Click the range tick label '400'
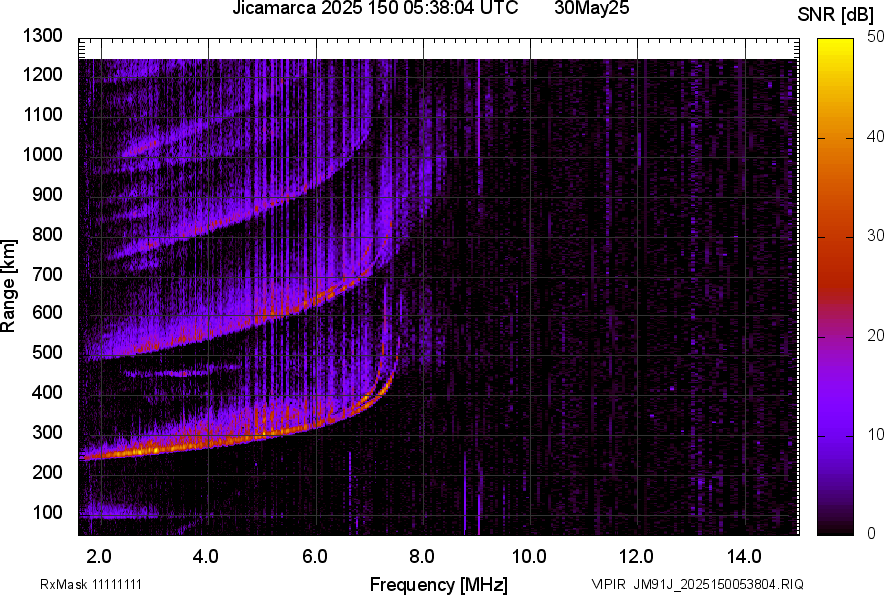The image size is (884, 595). tap(47, 393)
